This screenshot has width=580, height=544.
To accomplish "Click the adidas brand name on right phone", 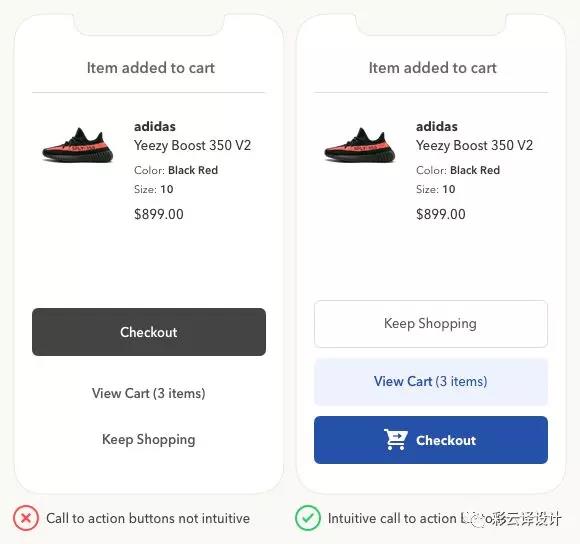I will [437, 126].
